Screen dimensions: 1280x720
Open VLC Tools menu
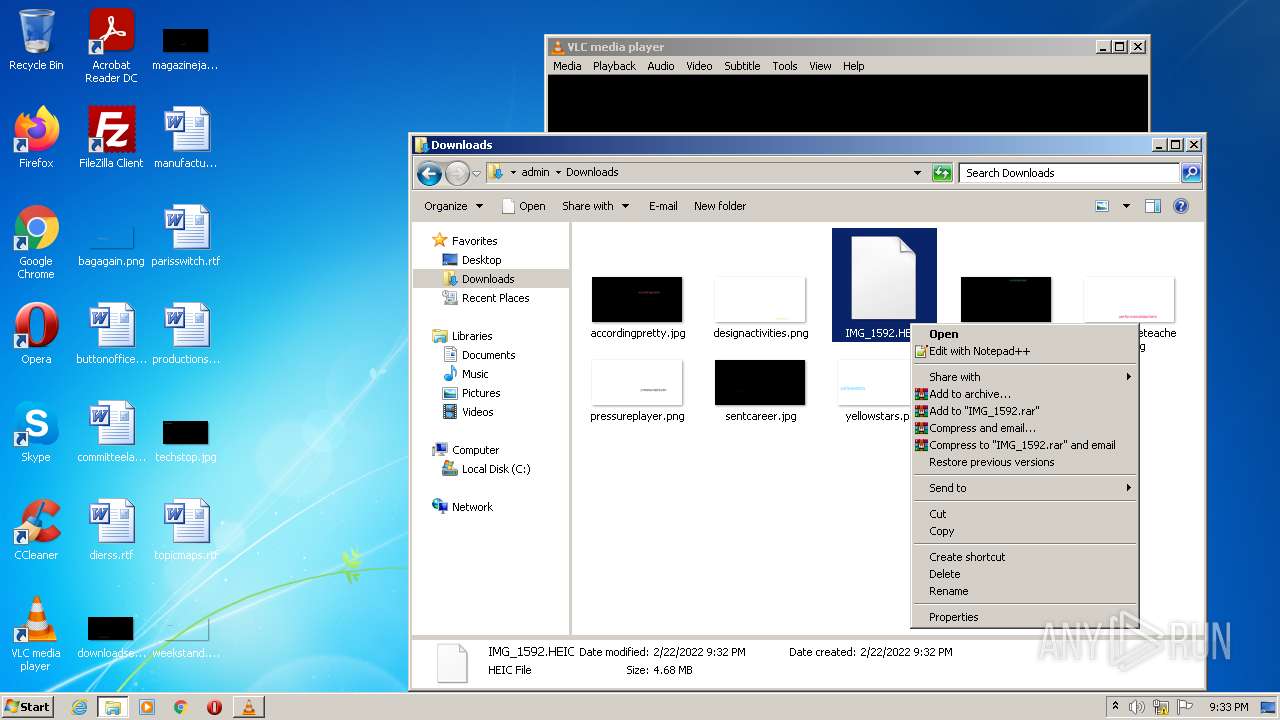pos(785,66)
